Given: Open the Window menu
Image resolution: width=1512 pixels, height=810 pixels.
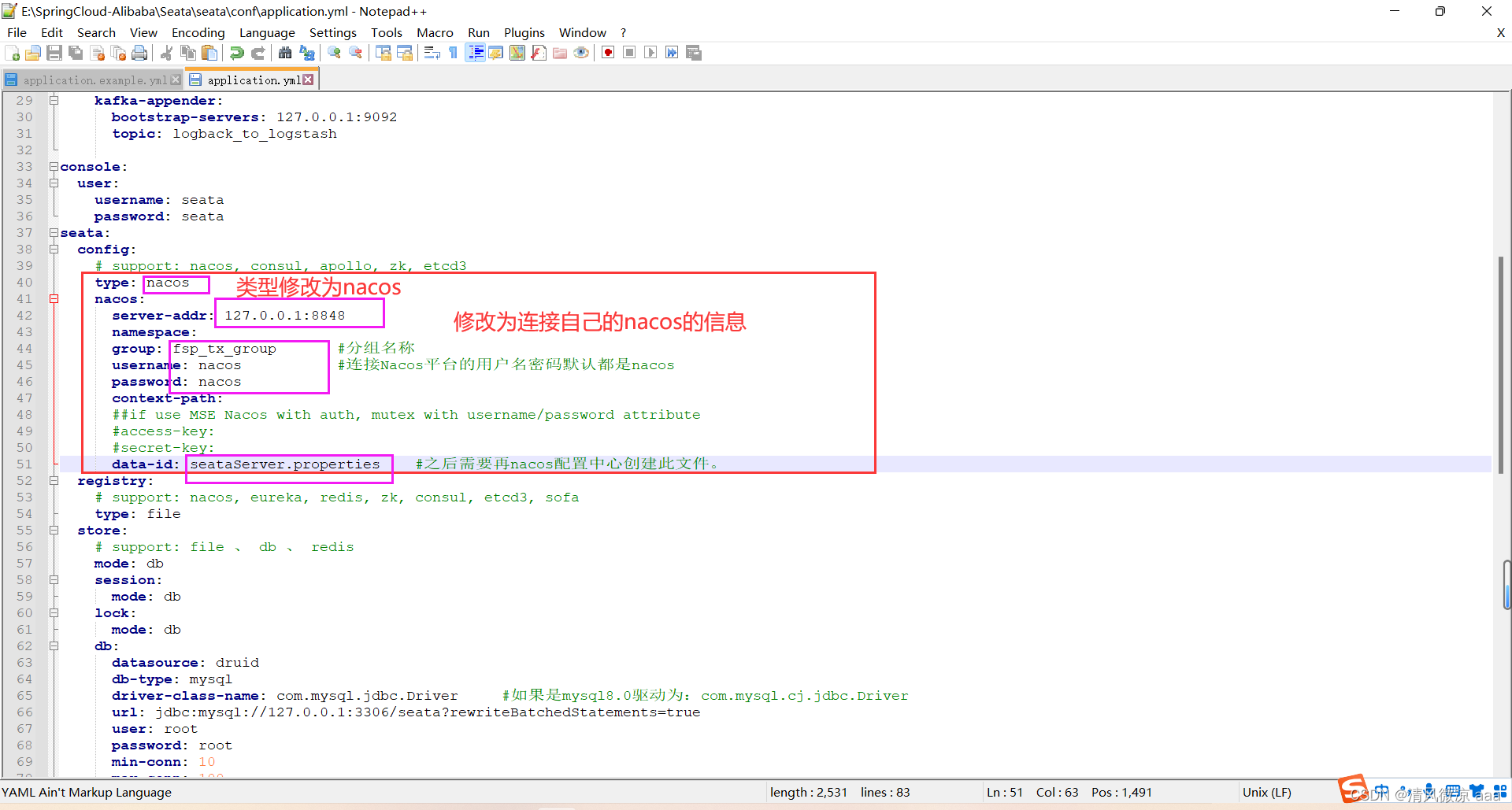Looking at the screenshot, I should pos(582,32).
